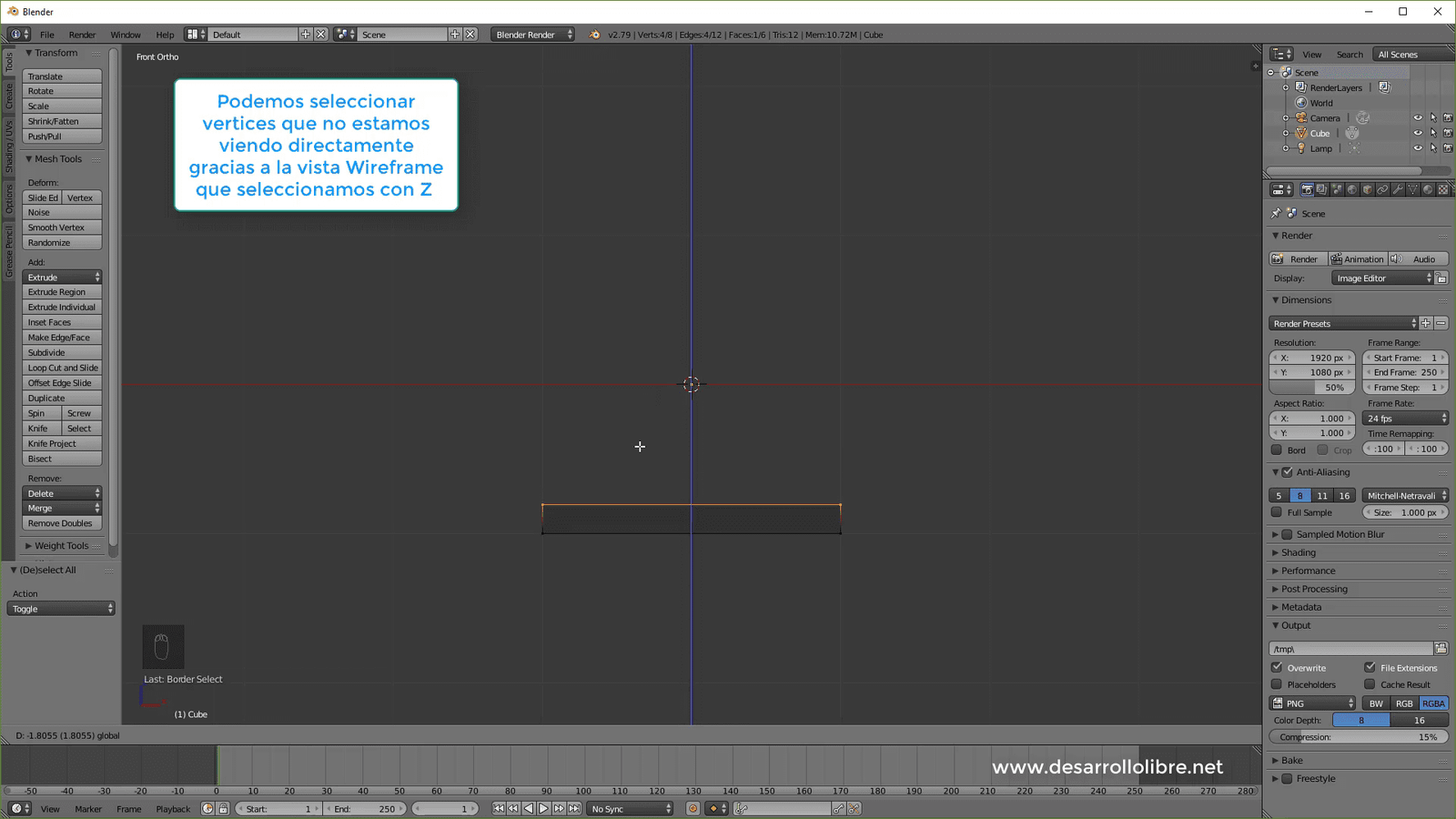Image resolution: width=1456 pixels, height=819 pixels.
Task: Uncheck the Overwrite checkbox
Action: (x=1277, y=668)
